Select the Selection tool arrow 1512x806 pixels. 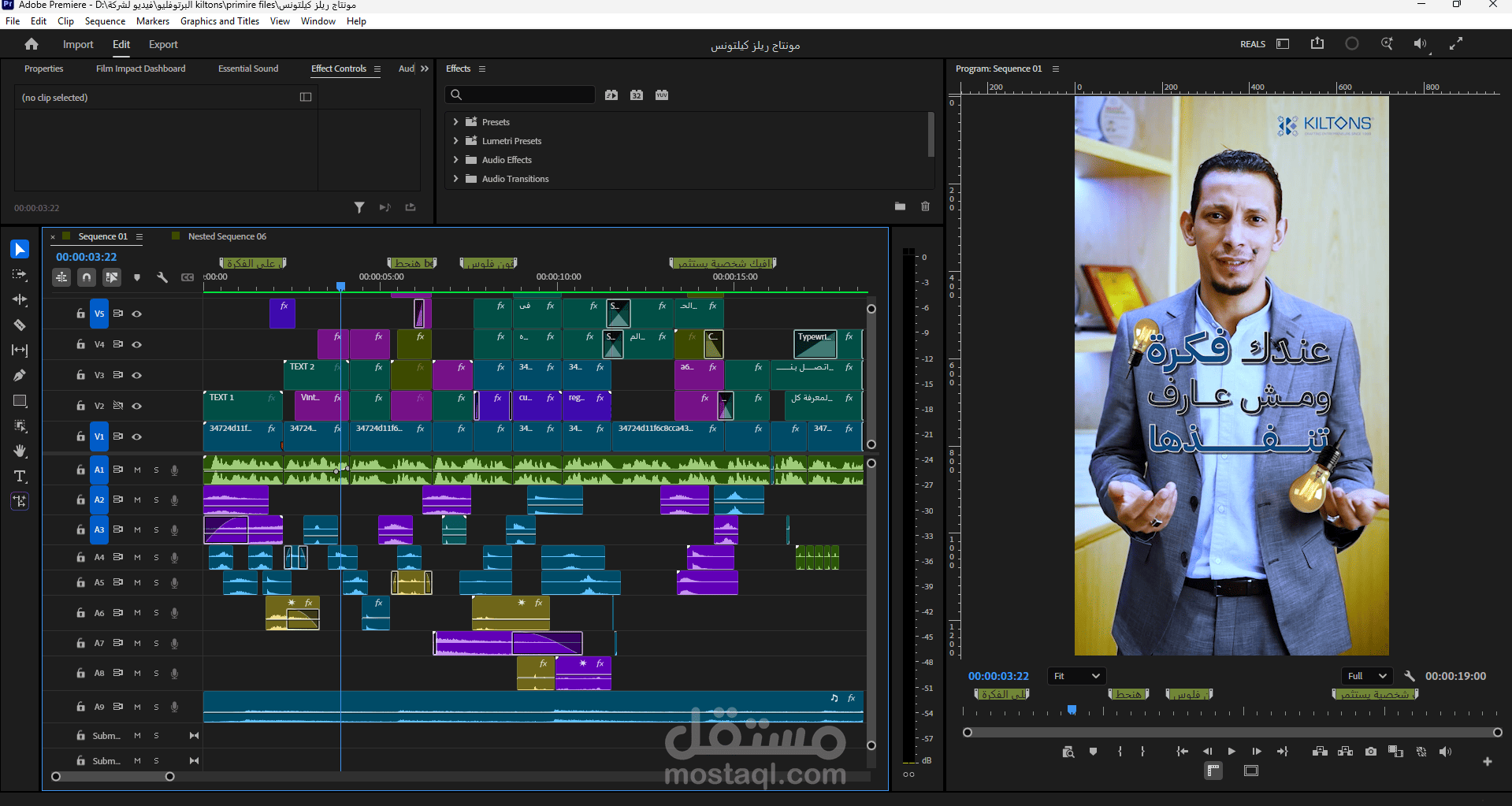pyautogui.click(x=20, y=250)
